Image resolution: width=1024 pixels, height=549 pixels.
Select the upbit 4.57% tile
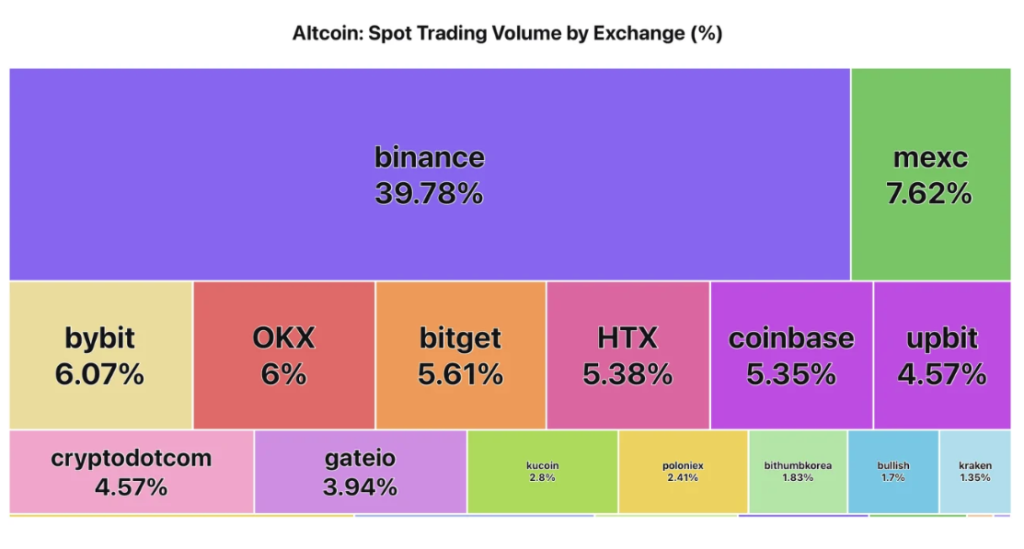pyautogui.click(x=941, y=355)
